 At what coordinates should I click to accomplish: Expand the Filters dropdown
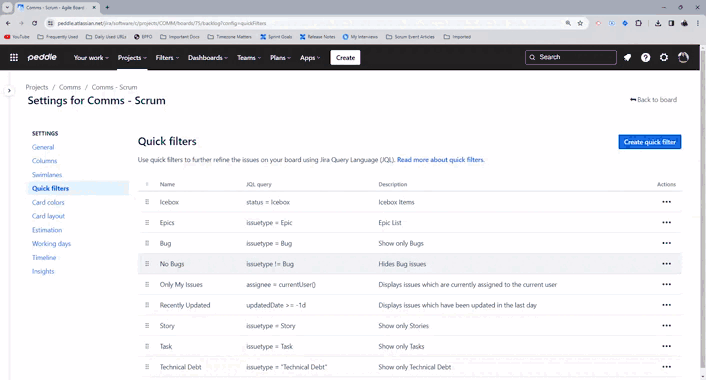point(167,58)
